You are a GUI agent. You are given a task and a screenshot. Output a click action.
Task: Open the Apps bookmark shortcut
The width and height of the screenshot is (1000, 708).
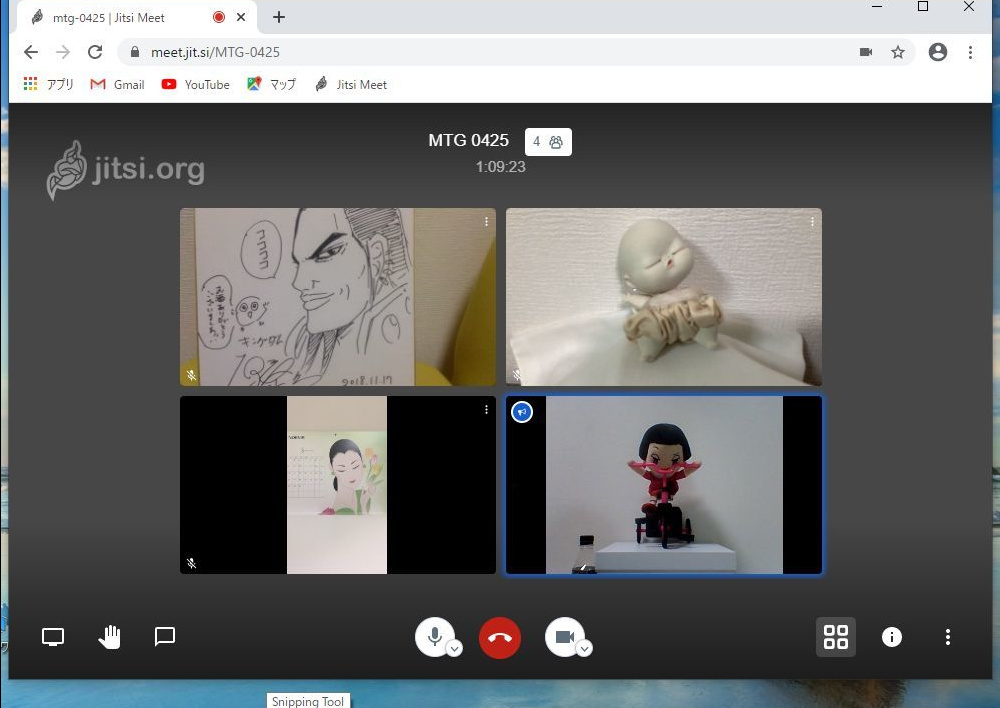coord(48,84)
